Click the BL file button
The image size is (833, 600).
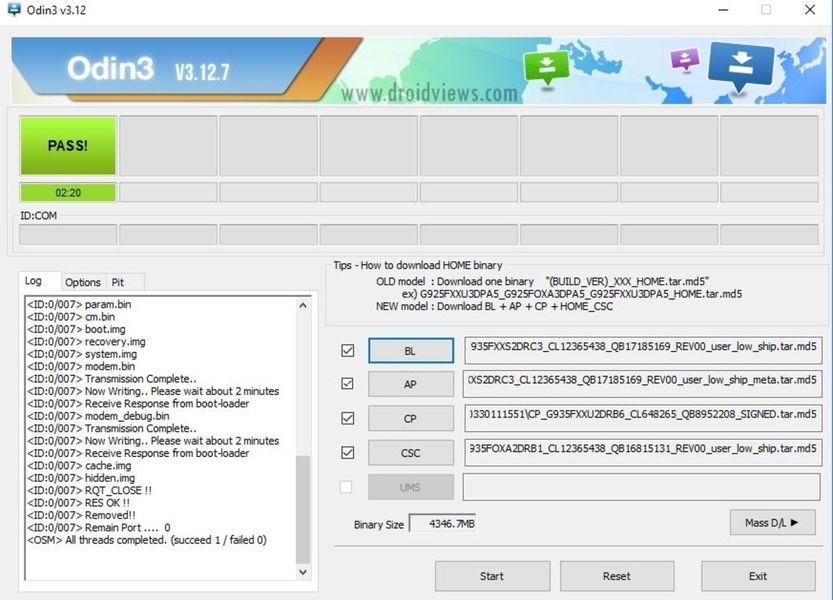(411, 351)
